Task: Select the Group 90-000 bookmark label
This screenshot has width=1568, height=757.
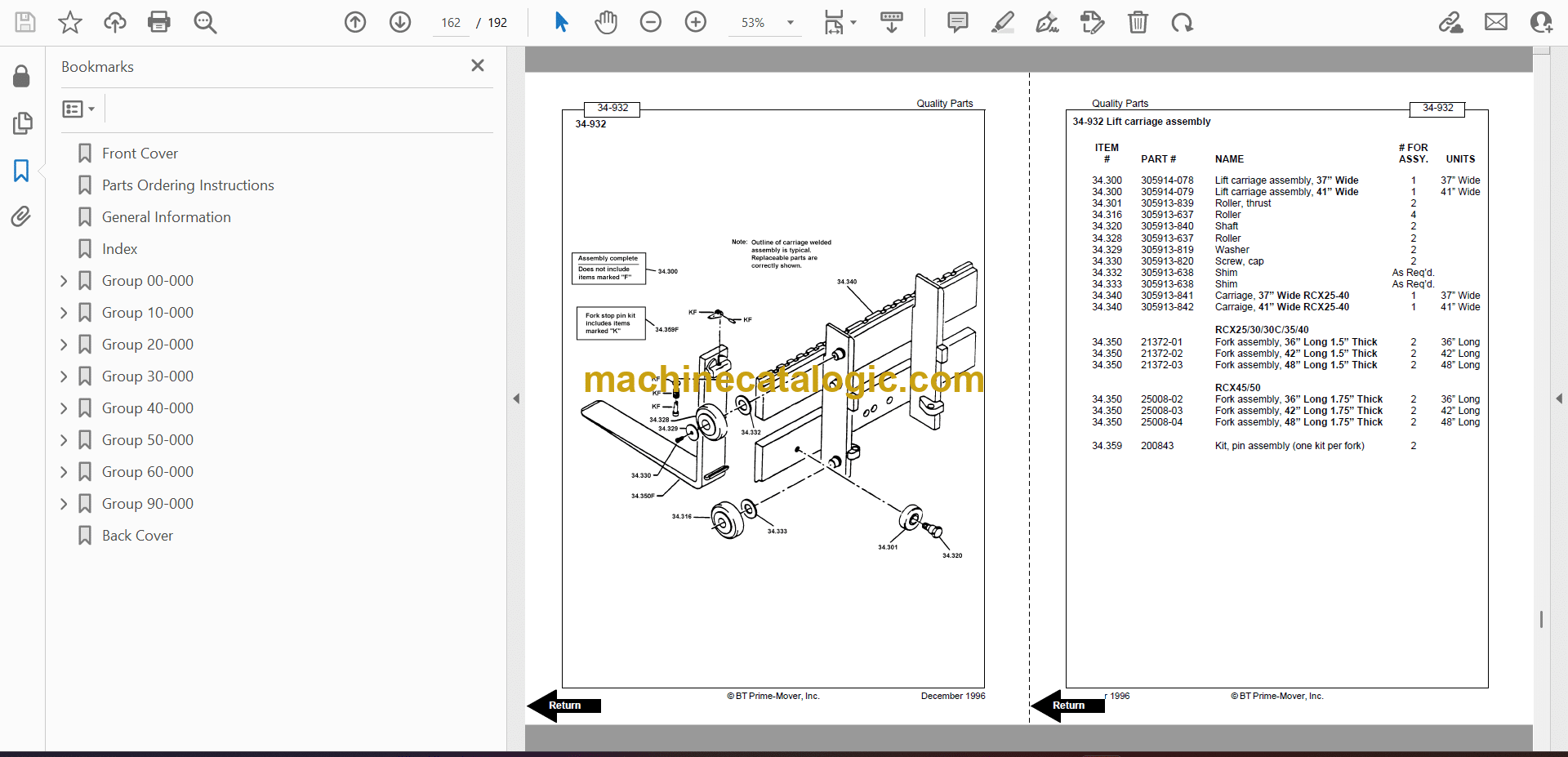Action: 148,504
